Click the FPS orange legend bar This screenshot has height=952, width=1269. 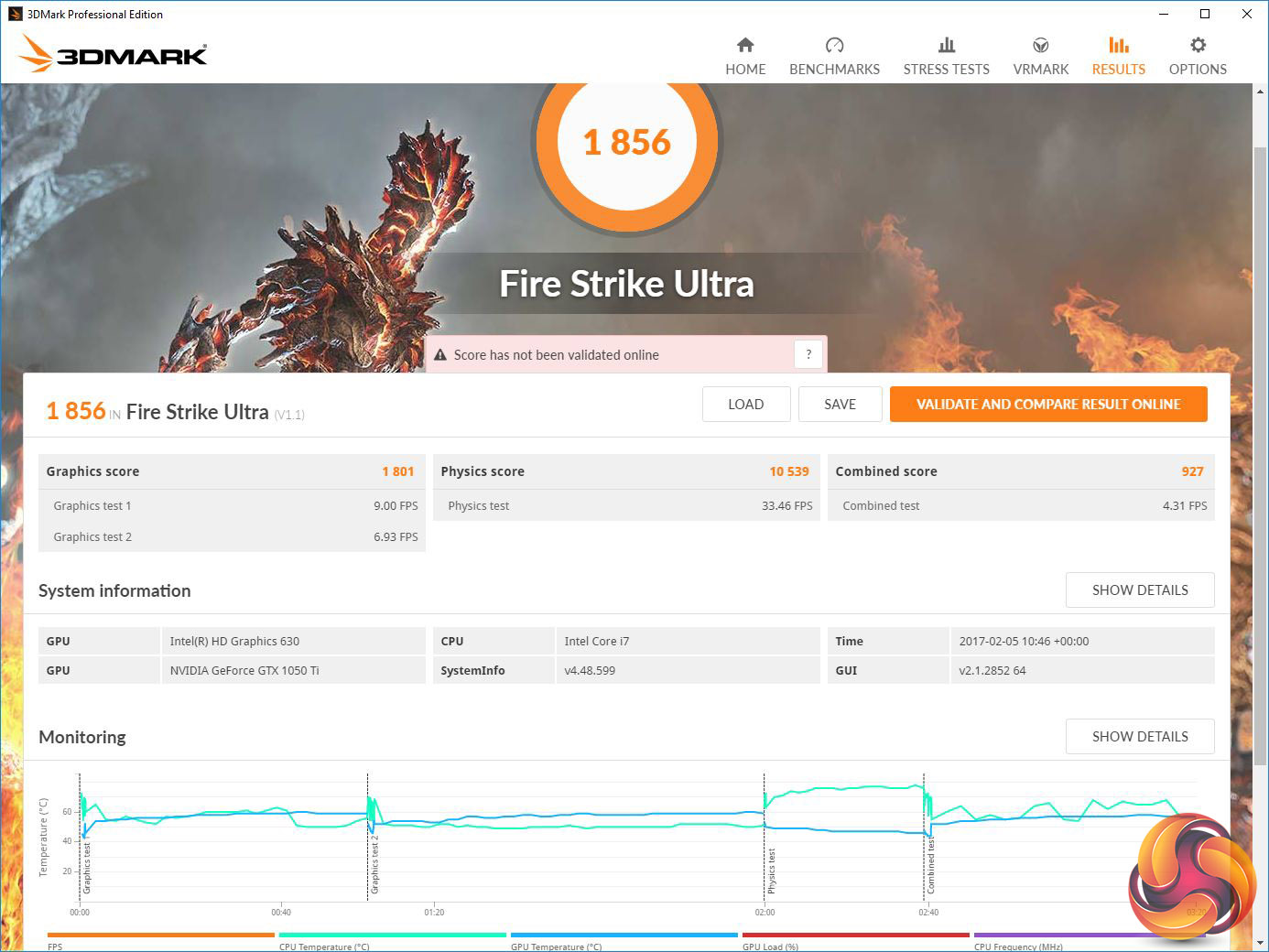[160, 935]
